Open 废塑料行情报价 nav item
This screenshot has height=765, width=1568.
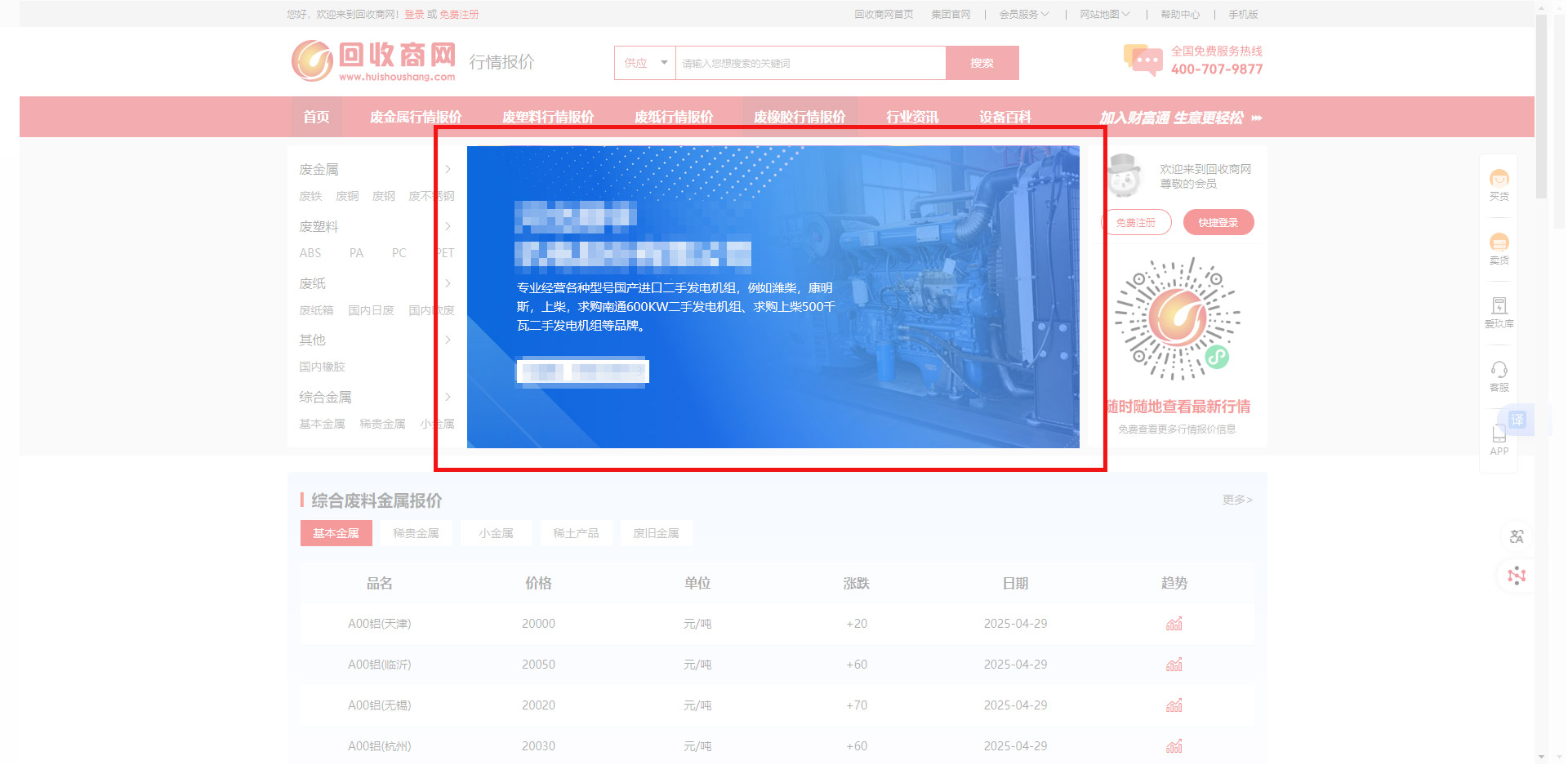[548, 117]
